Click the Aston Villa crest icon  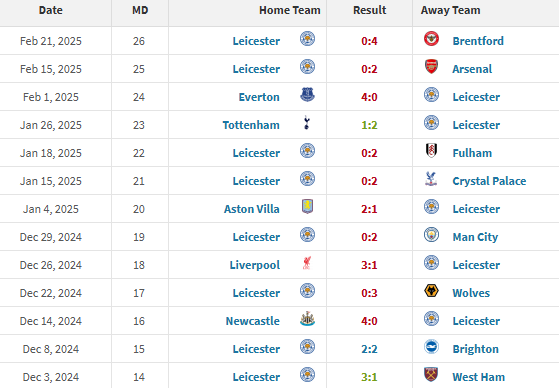[307, 206]
